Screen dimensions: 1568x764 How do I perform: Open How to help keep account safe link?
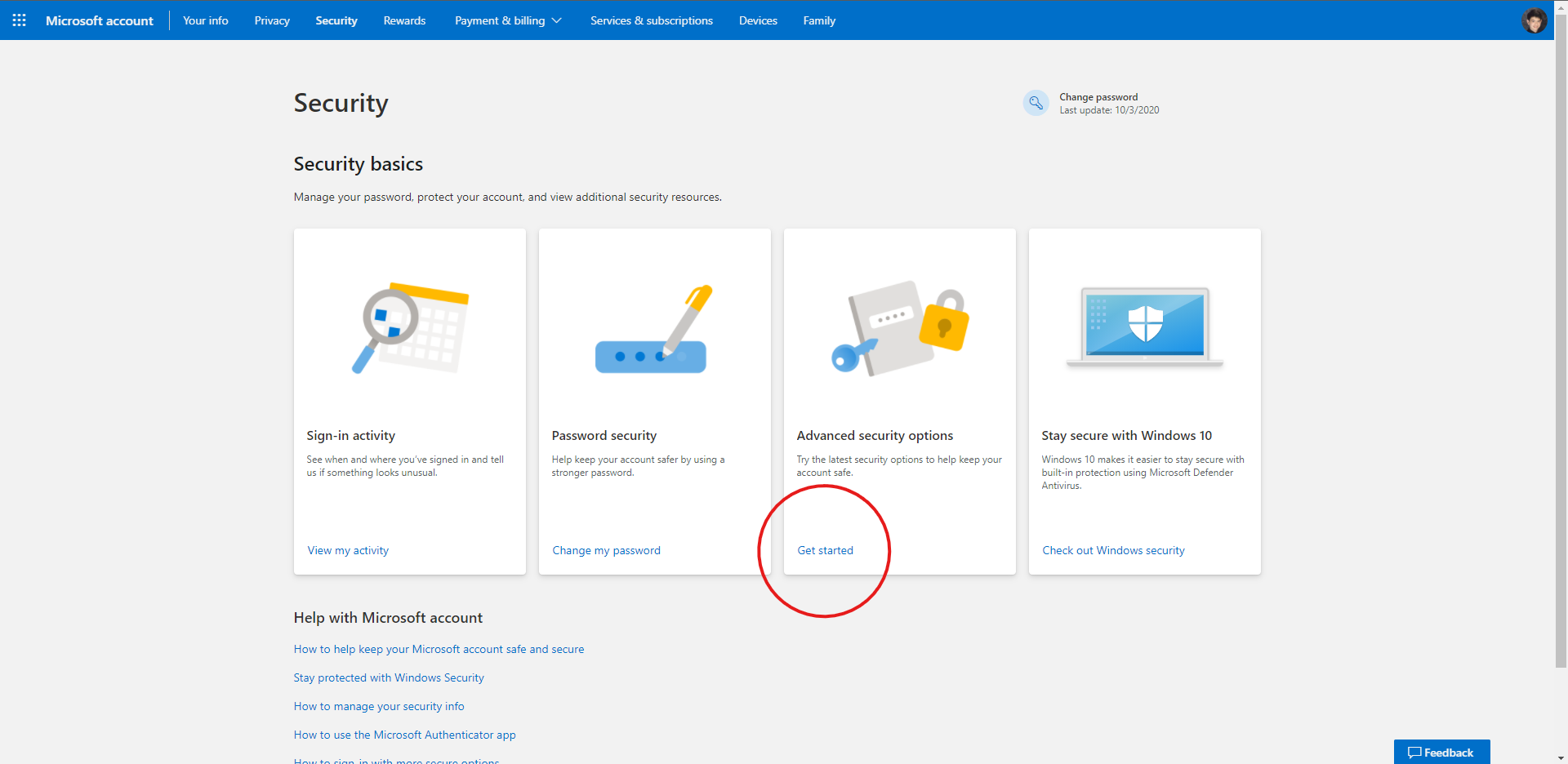pos(439,649)
